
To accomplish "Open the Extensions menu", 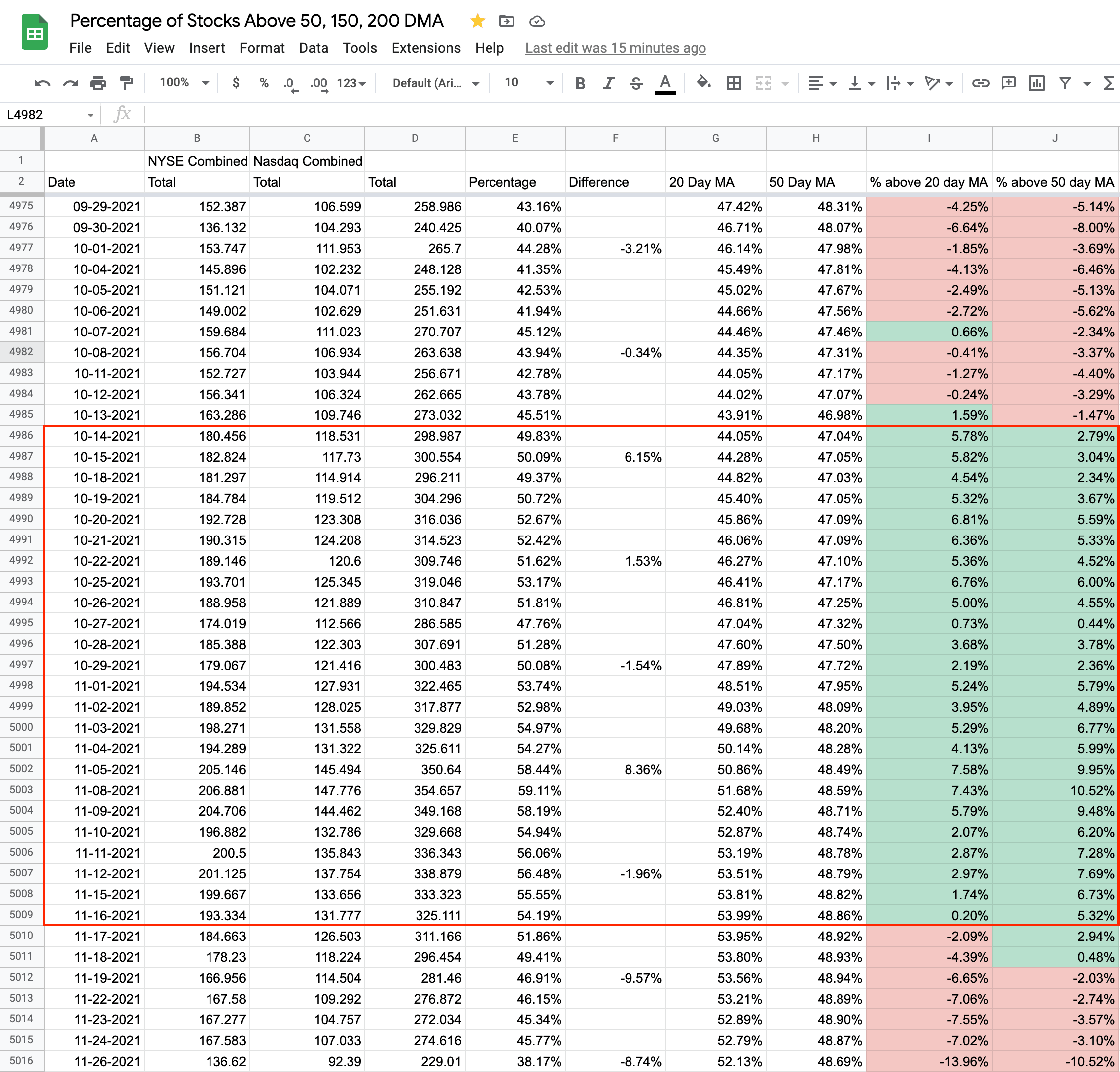I will tap(426, 48).
